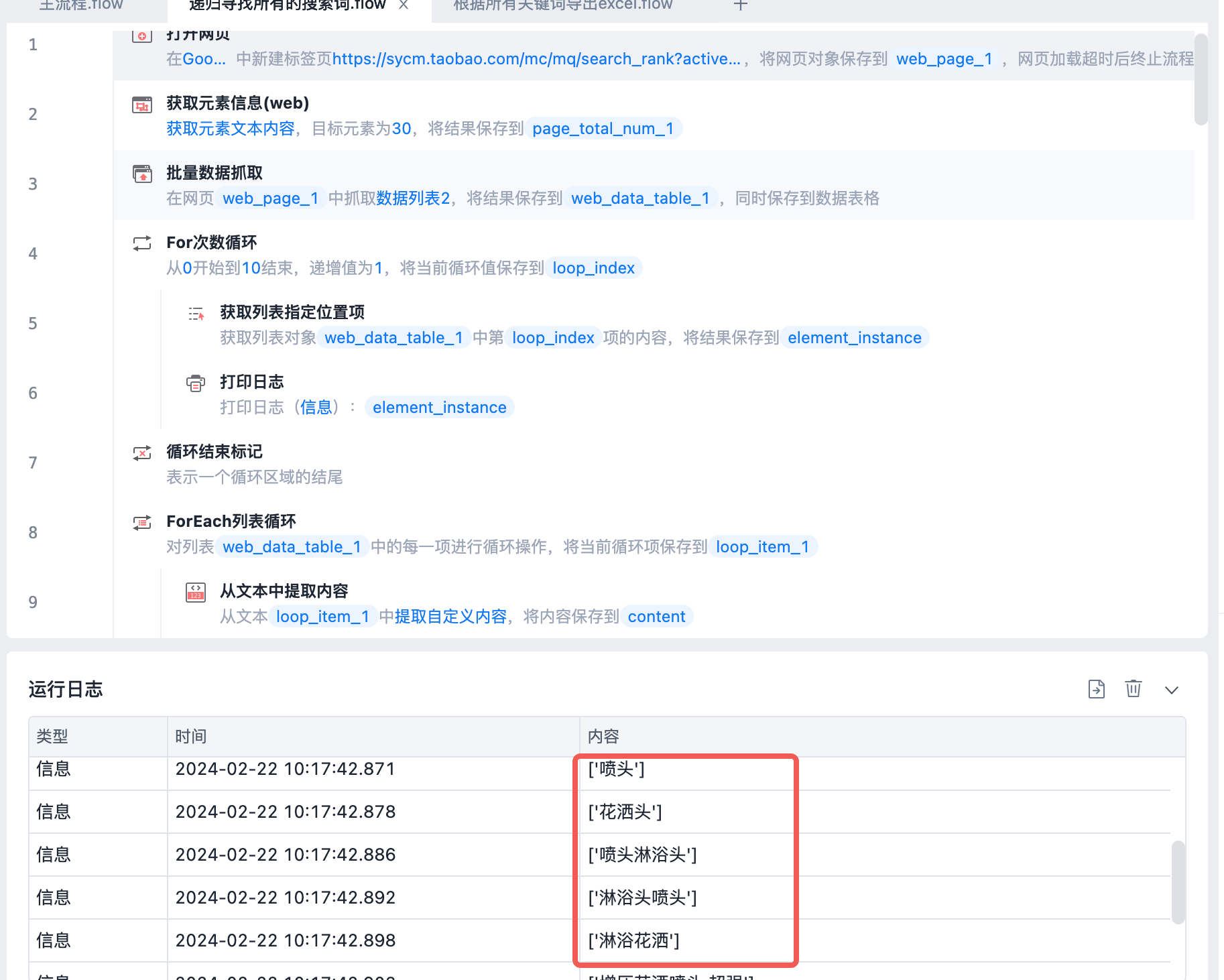Export the run log to file
Image resolution: width=1224 pixels, height=980 pixels.
coord(1097,689)
